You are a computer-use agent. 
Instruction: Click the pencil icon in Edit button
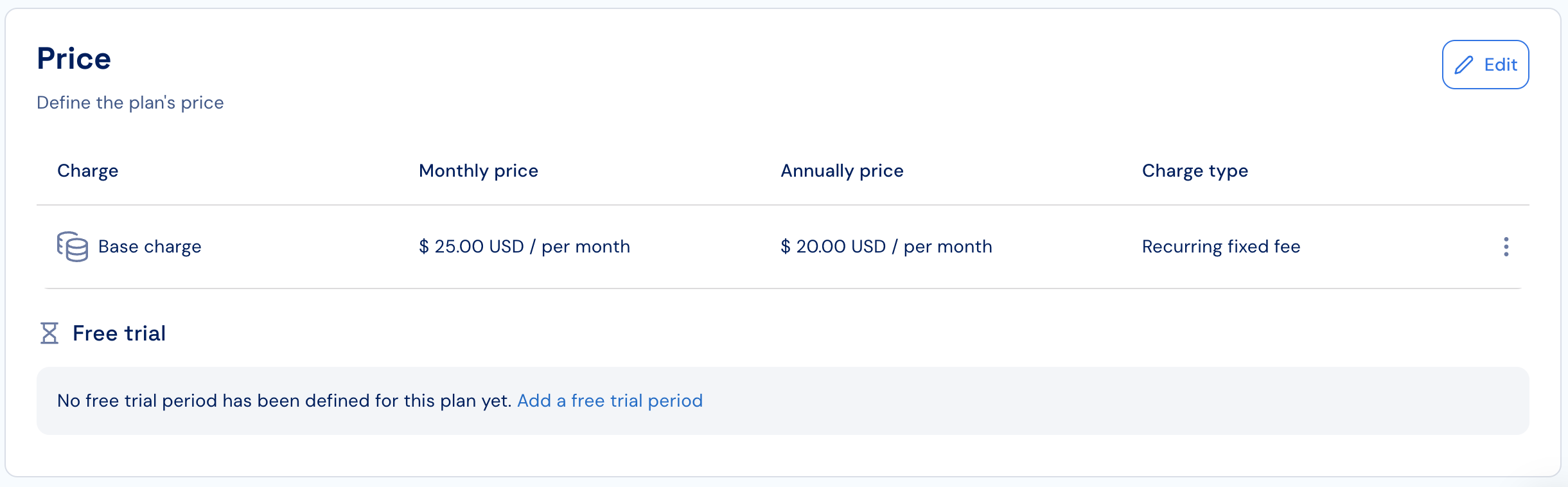click(x=1464, y=65)
